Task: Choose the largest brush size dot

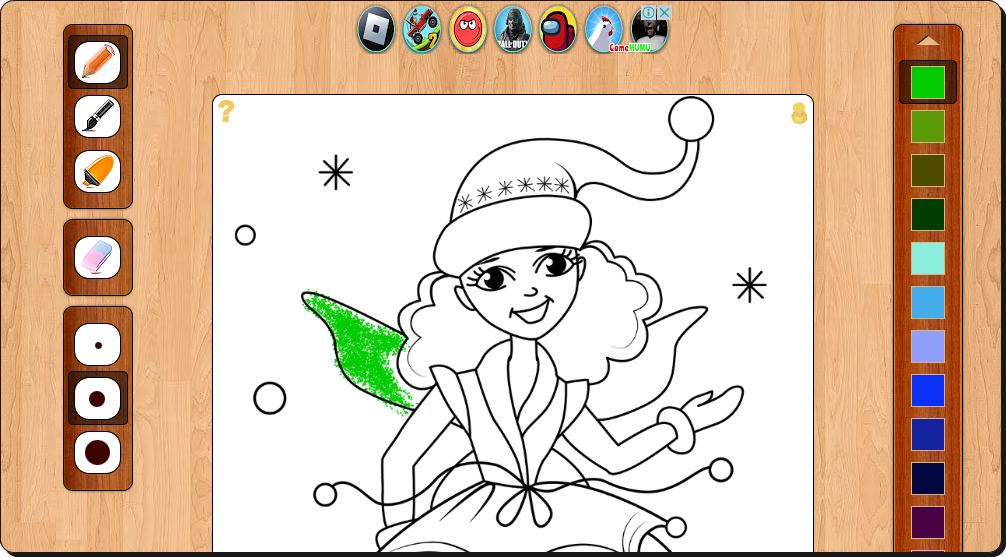Action: [98, 452]
